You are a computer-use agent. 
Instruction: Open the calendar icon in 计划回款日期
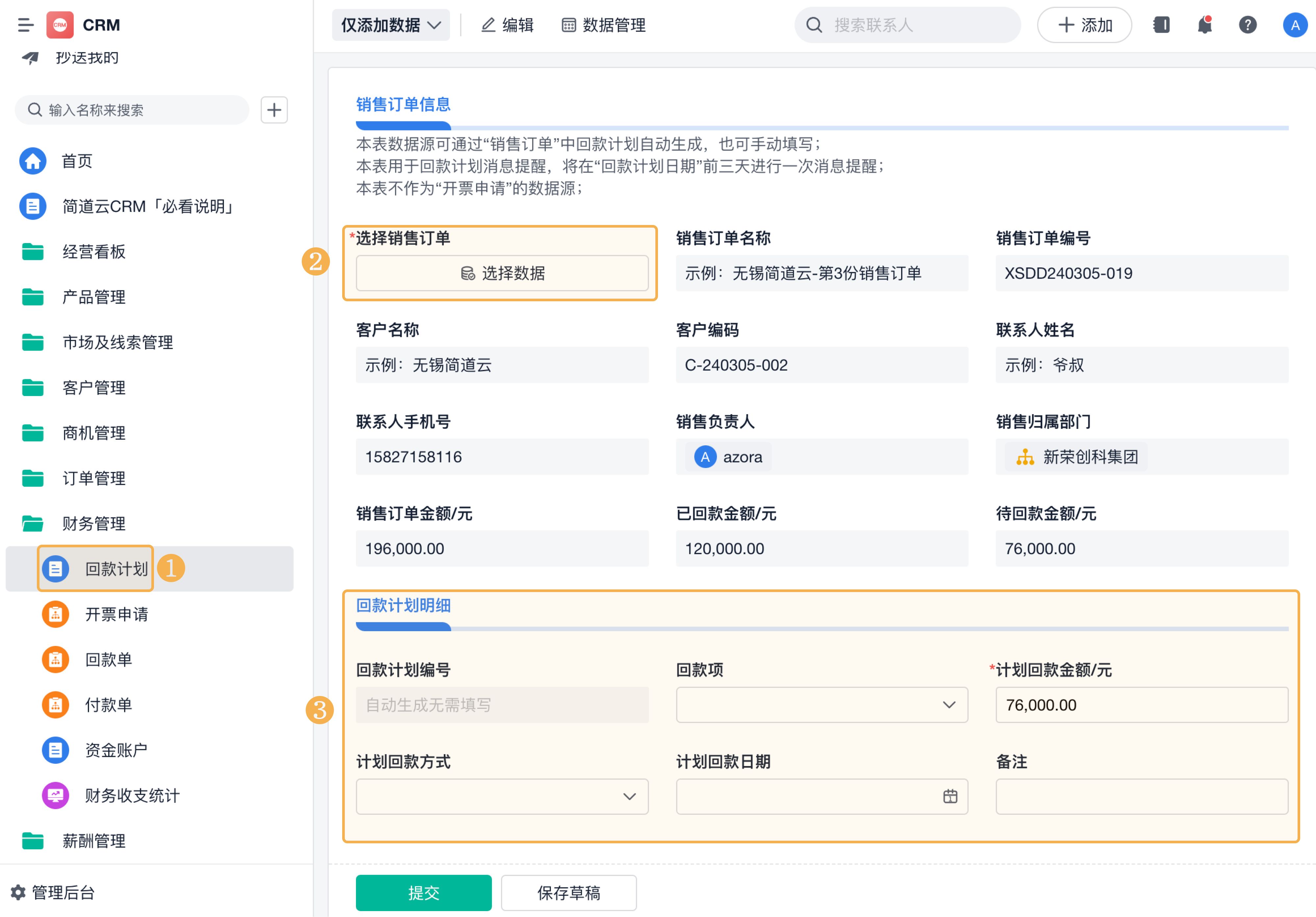click(x=950, y=796)
